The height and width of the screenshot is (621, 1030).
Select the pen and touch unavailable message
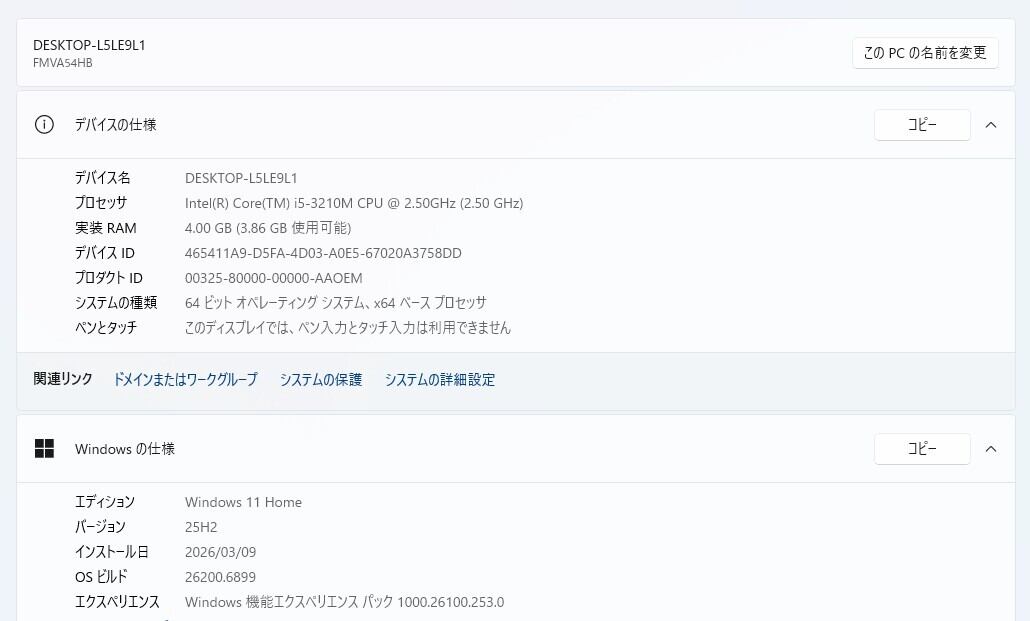point(347,327)
